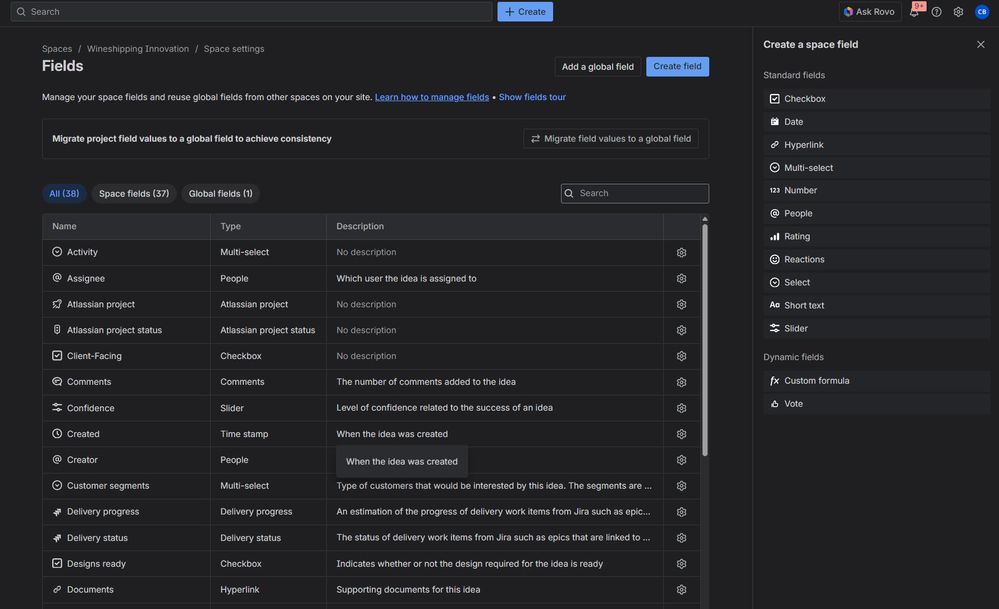
Task: Click the user avatar in top bar
Action: tap(982, 12)
